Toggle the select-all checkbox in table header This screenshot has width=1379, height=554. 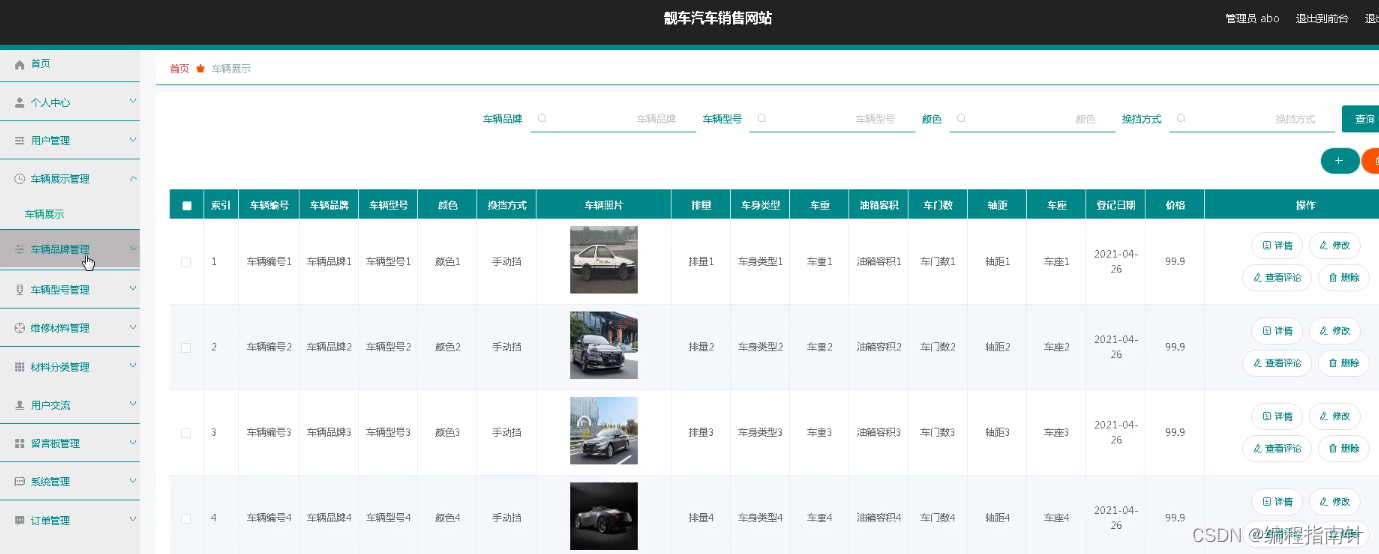(x=186, y=205)
